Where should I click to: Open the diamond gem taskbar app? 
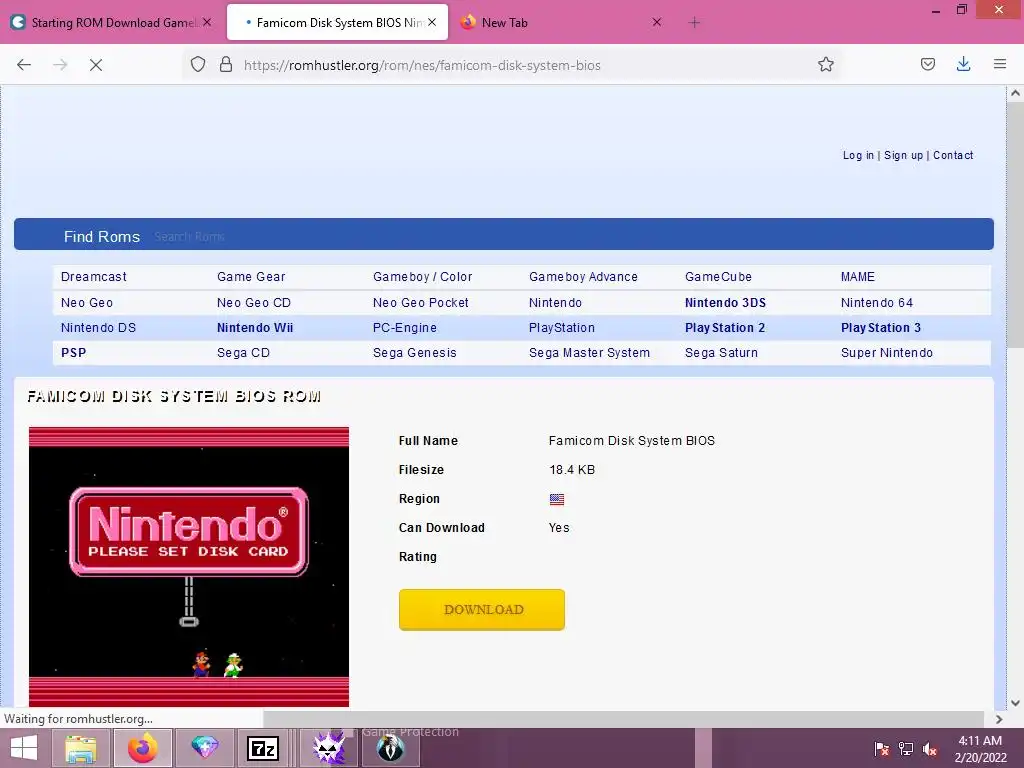pos(204,748)
